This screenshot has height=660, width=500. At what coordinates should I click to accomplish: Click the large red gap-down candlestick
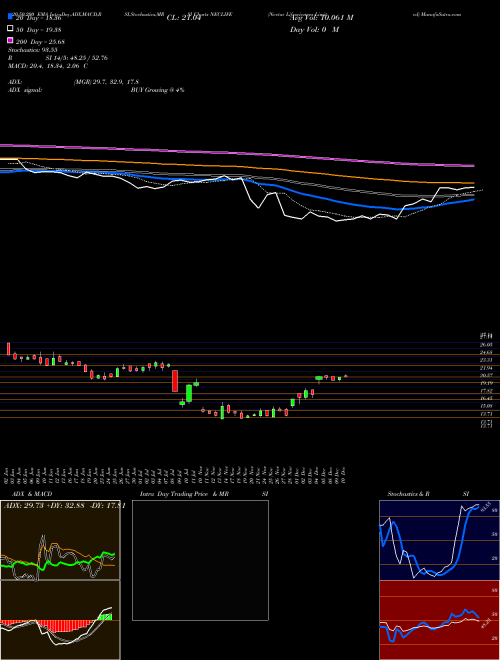pyautogui.click(x=175, y=381)
